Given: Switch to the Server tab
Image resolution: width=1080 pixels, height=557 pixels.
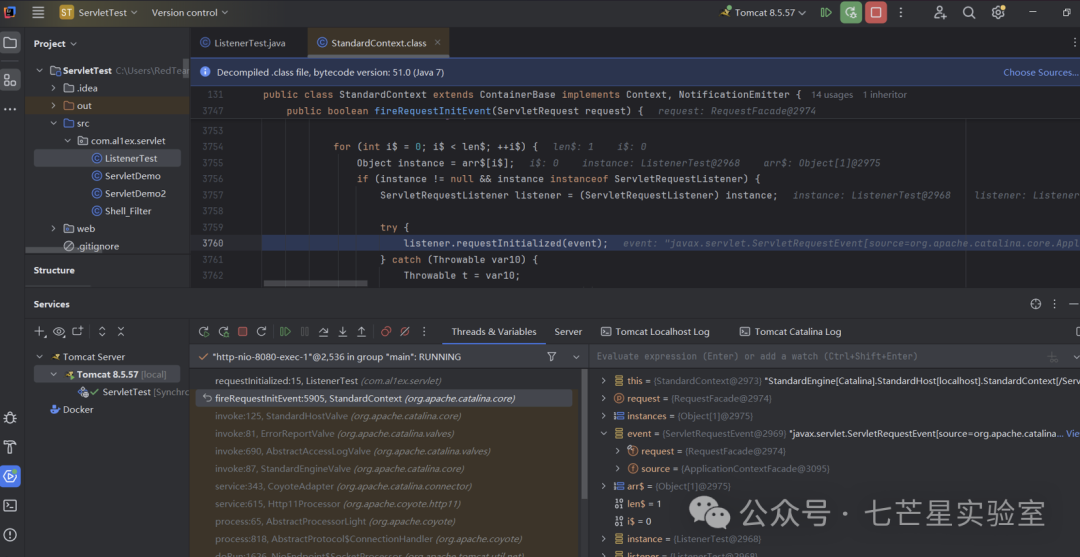Looking at the screenshot, I should pos(568,331).
